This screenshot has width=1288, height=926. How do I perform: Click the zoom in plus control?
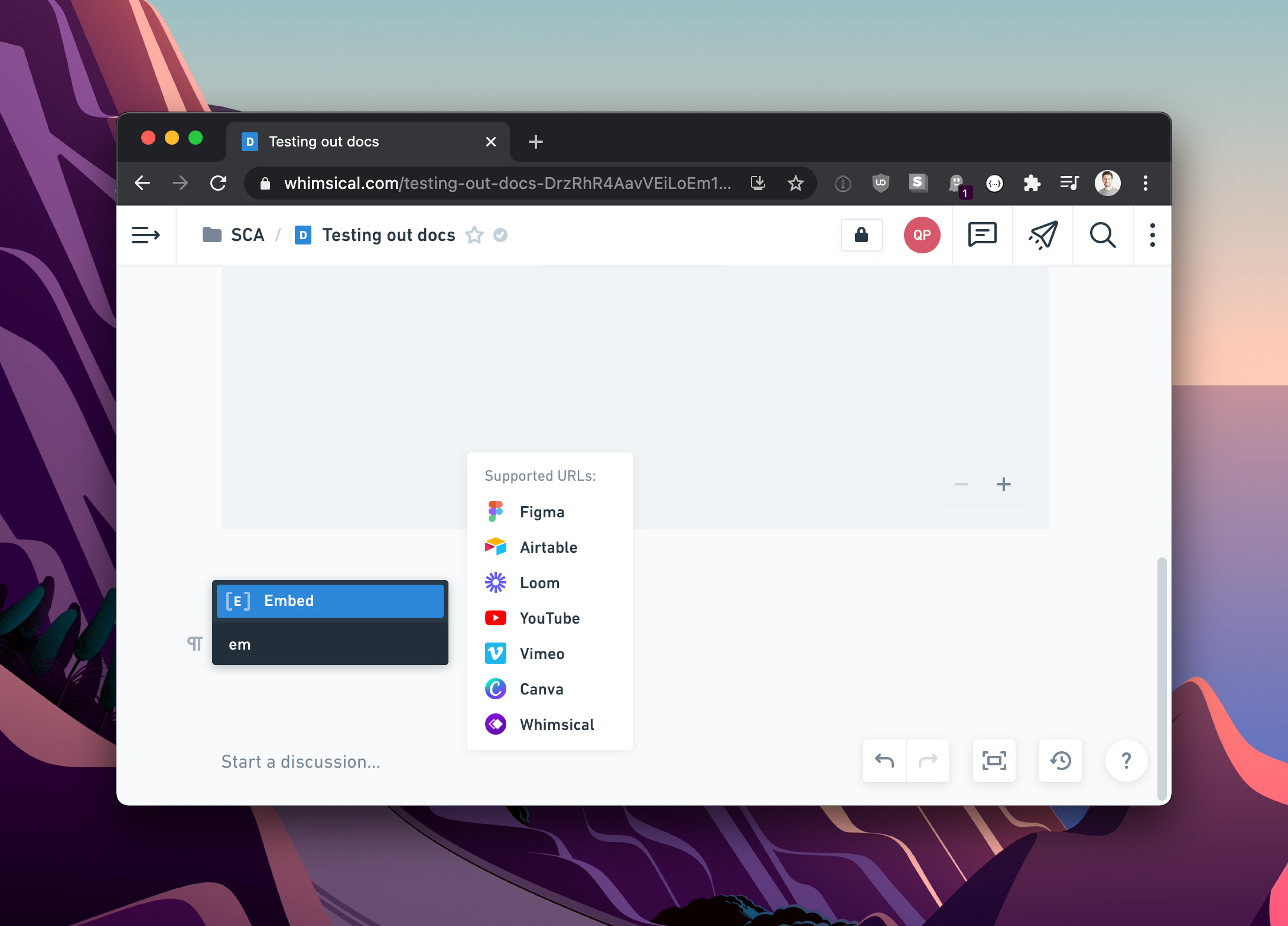pyautogui.click(x=1003, y=485)
